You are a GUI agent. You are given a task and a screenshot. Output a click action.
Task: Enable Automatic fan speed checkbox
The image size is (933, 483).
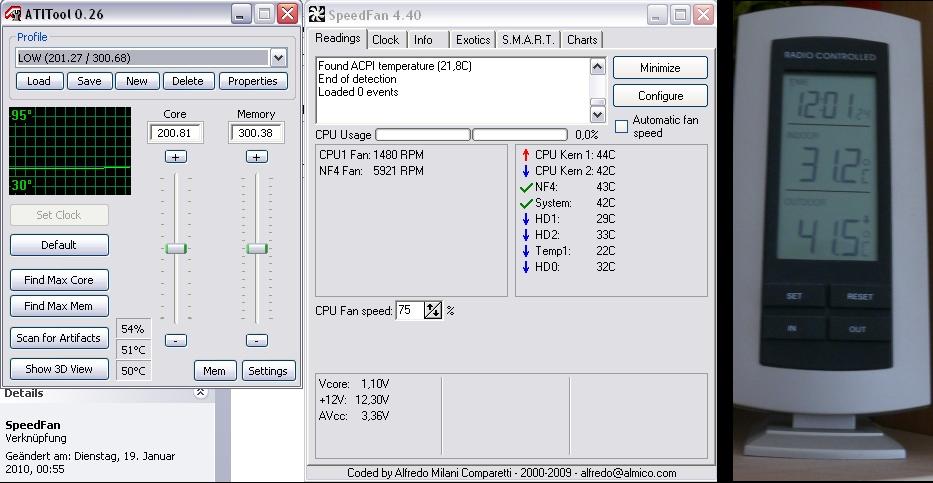[x=621, y=126]
